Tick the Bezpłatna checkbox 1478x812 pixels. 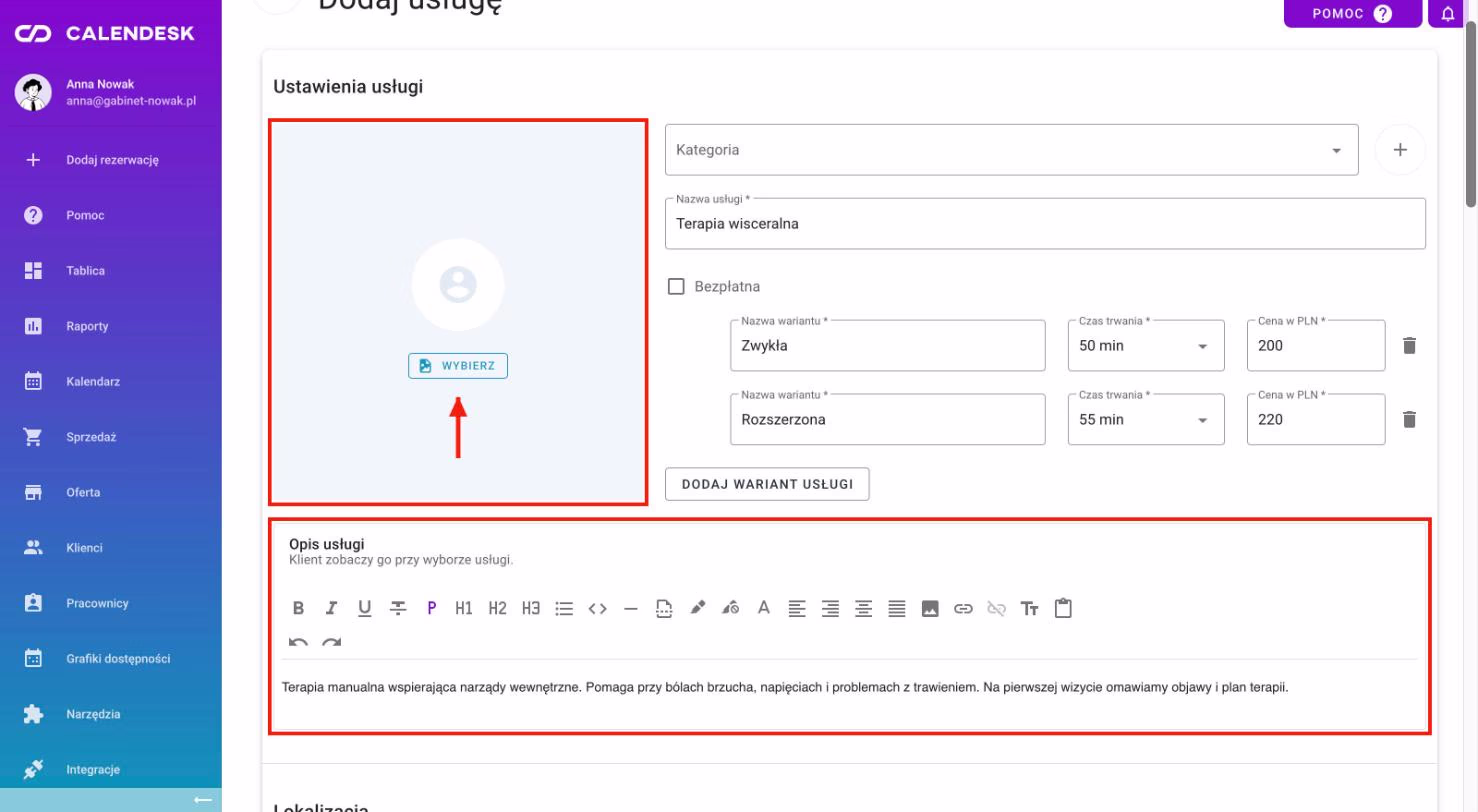coord(676,287)
